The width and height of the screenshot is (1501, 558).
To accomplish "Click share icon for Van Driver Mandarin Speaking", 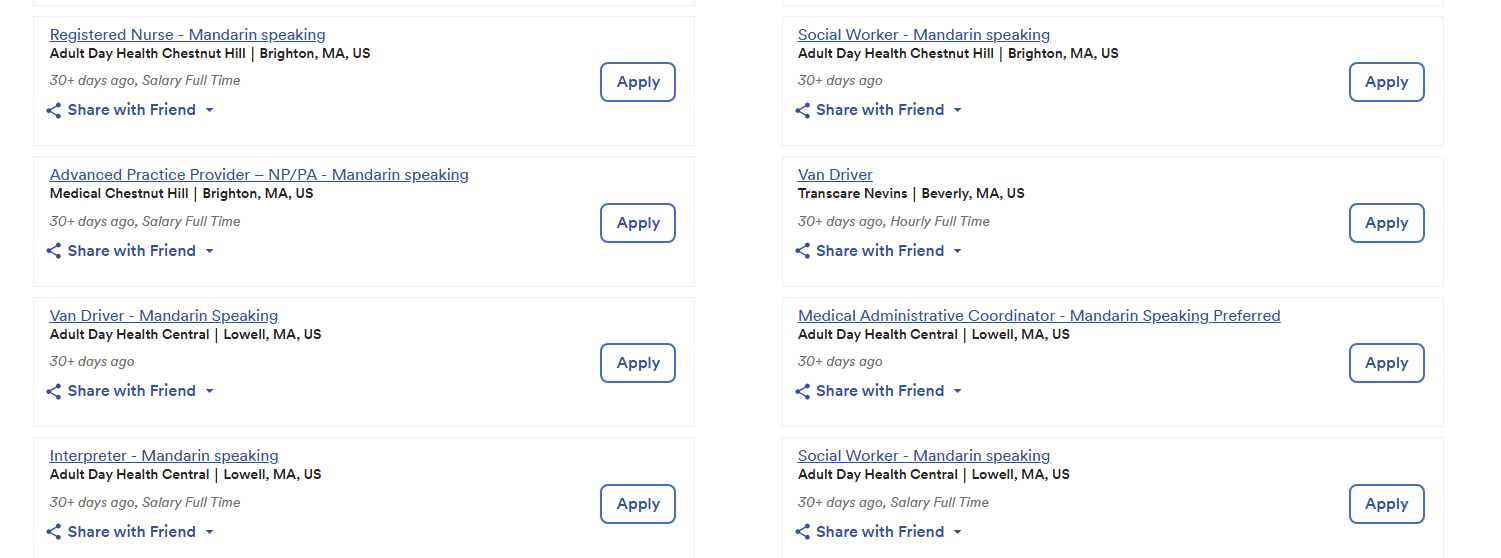I will (54, 391).
